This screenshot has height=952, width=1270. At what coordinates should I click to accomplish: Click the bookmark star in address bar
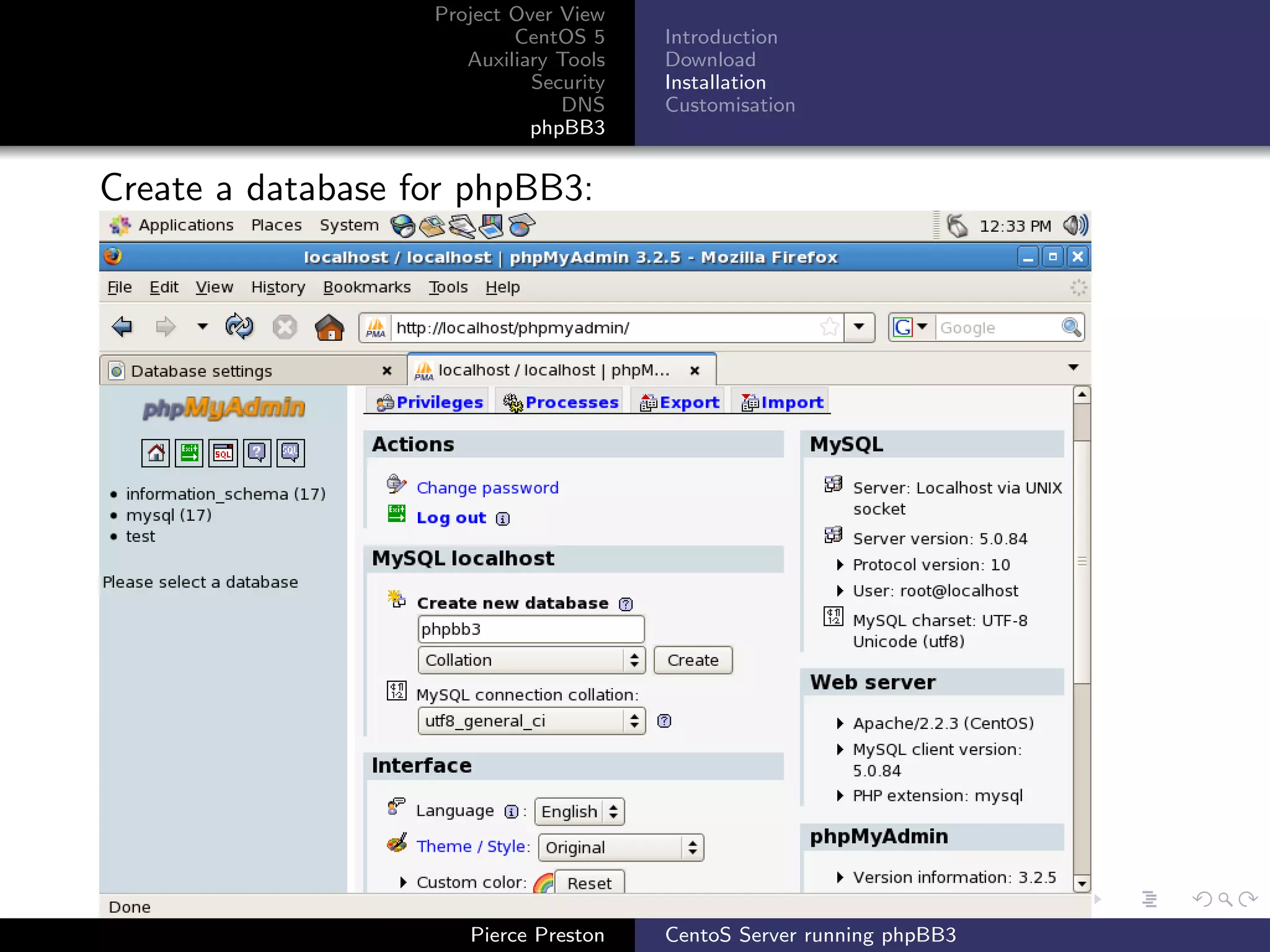[x=829, y=327]
